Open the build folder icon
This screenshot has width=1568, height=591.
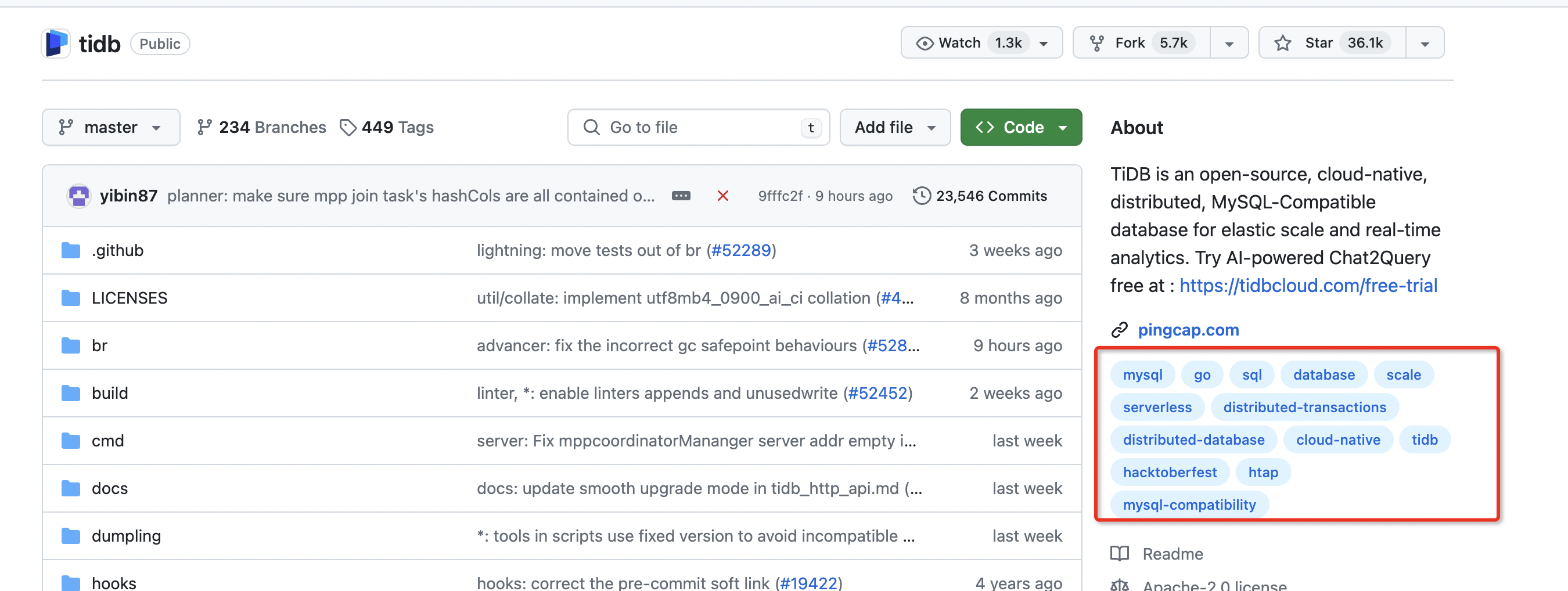click(71, 393)
